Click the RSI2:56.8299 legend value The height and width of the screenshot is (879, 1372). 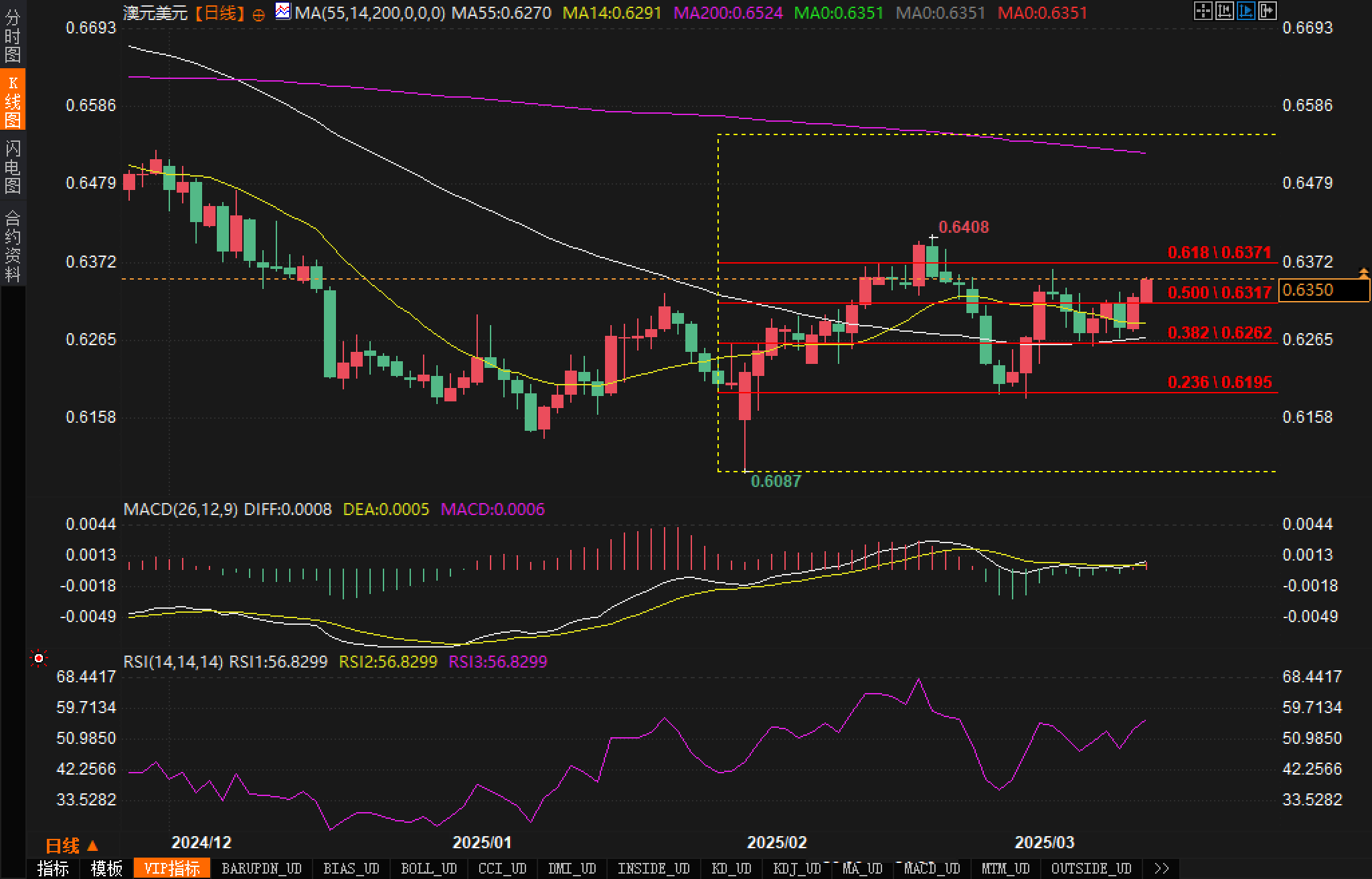(x=388, y=662)
